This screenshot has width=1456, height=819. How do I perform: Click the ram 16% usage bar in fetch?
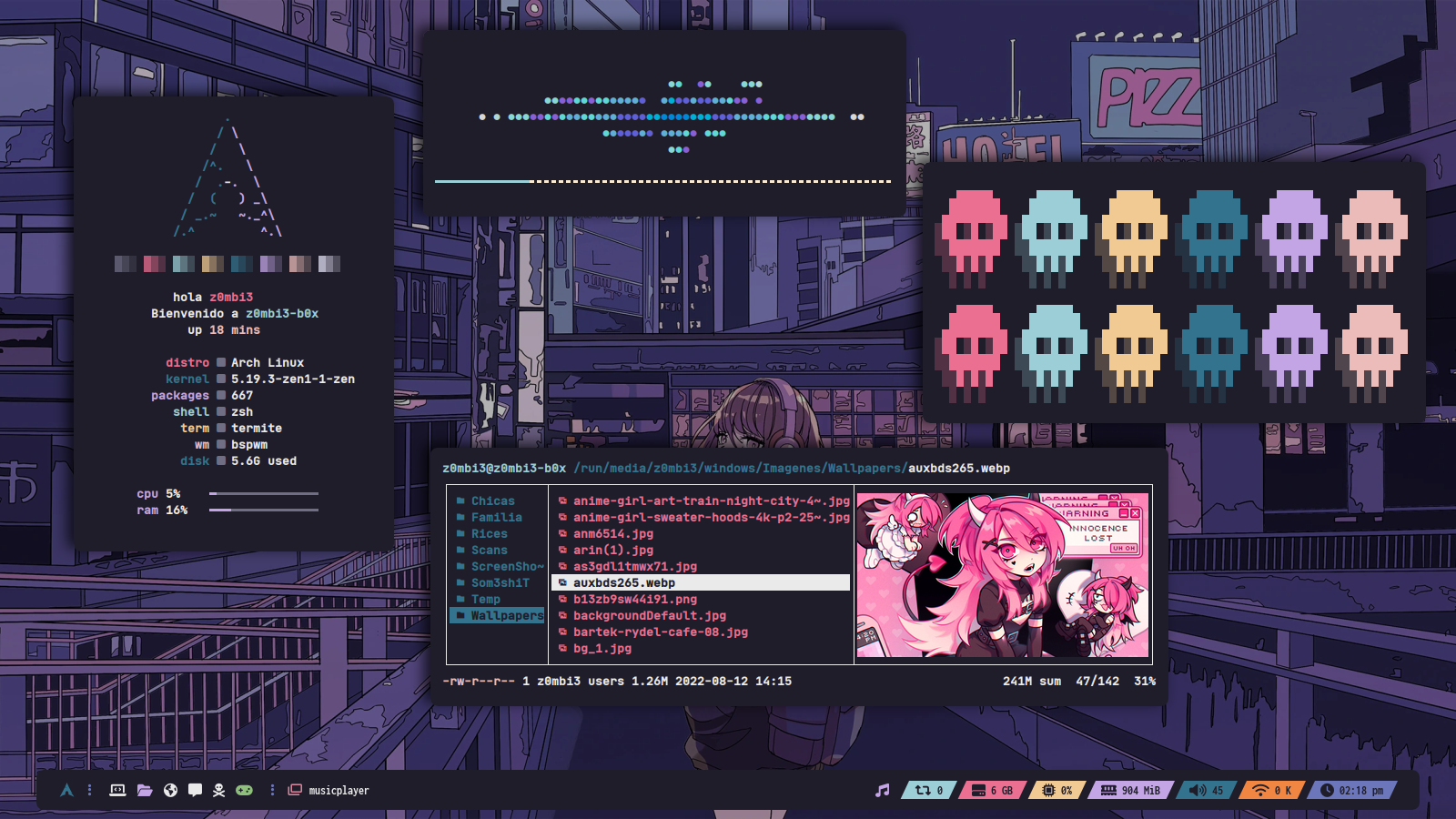coord(264,510)
